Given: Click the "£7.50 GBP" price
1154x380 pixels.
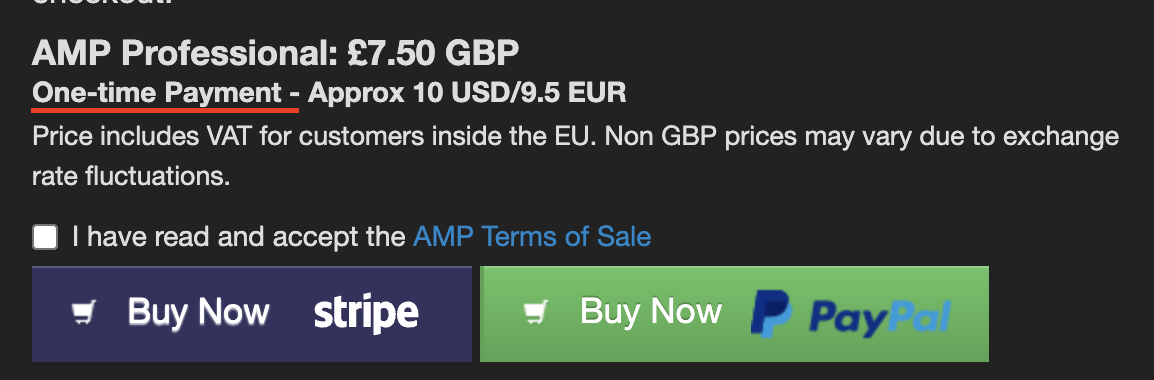Looking at the screenshot, I should 433,52.
